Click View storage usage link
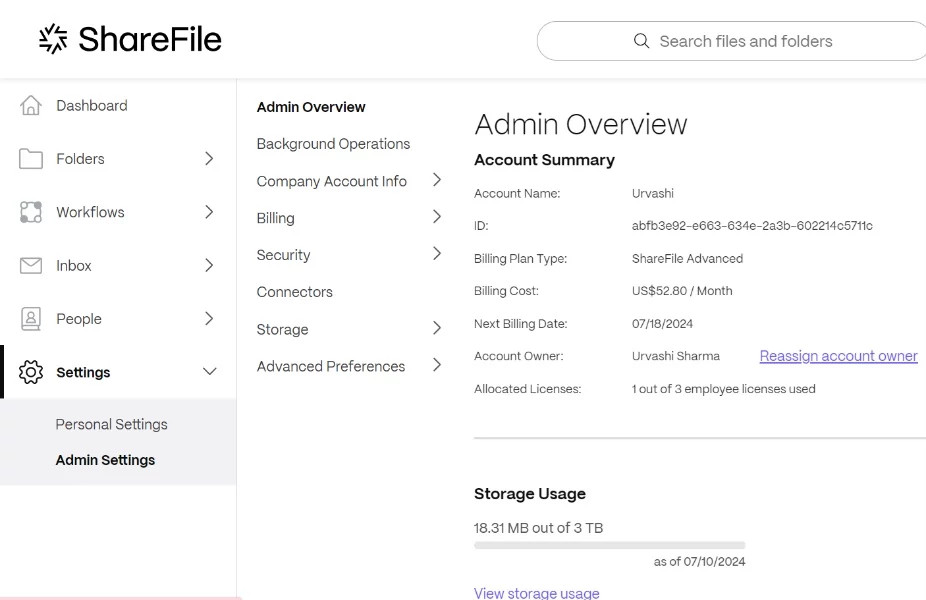 point(536,593)
